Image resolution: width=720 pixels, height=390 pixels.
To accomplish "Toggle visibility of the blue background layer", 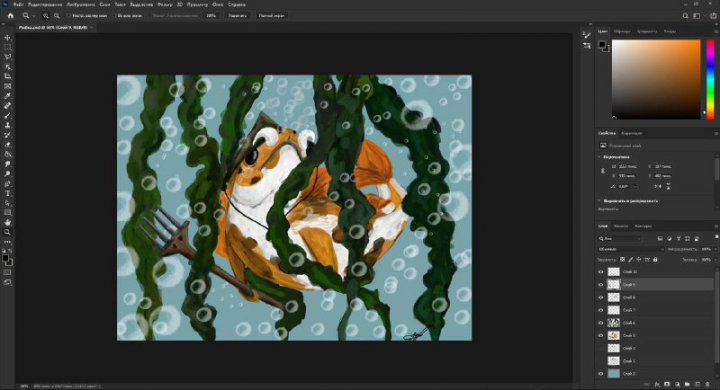I will pos(601,374).
